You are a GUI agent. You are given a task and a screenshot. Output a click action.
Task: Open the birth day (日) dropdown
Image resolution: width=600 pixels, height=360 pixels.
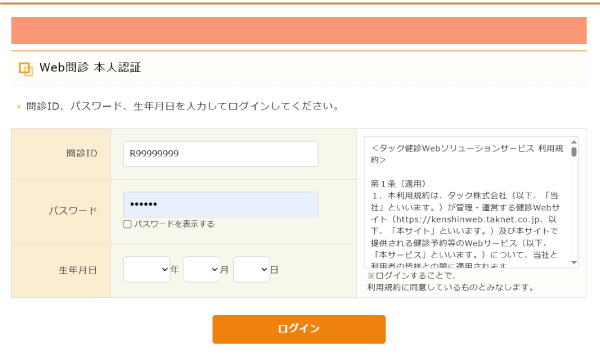pos(251,269)
